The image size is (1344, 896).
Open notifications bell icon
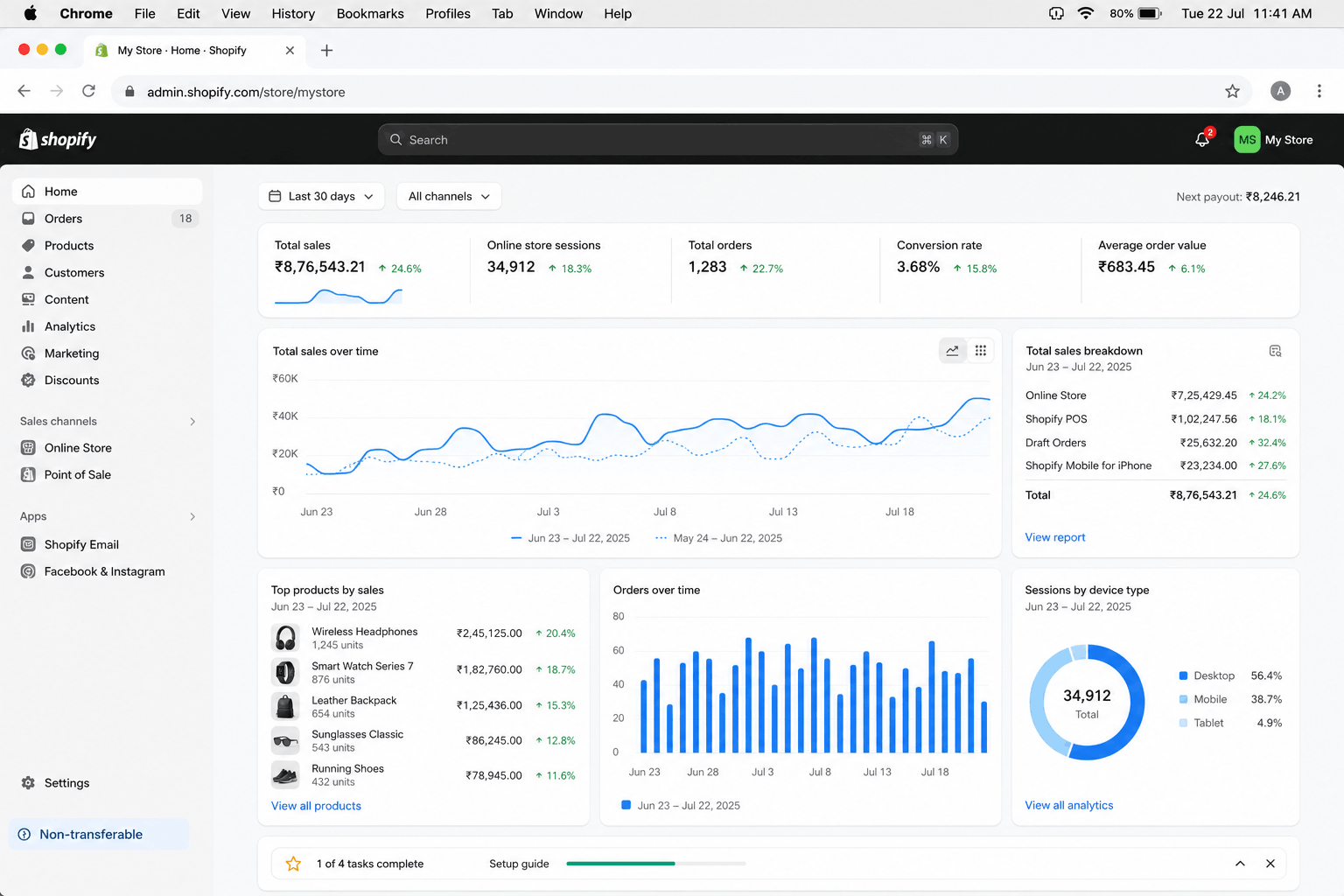[1202, 139]
